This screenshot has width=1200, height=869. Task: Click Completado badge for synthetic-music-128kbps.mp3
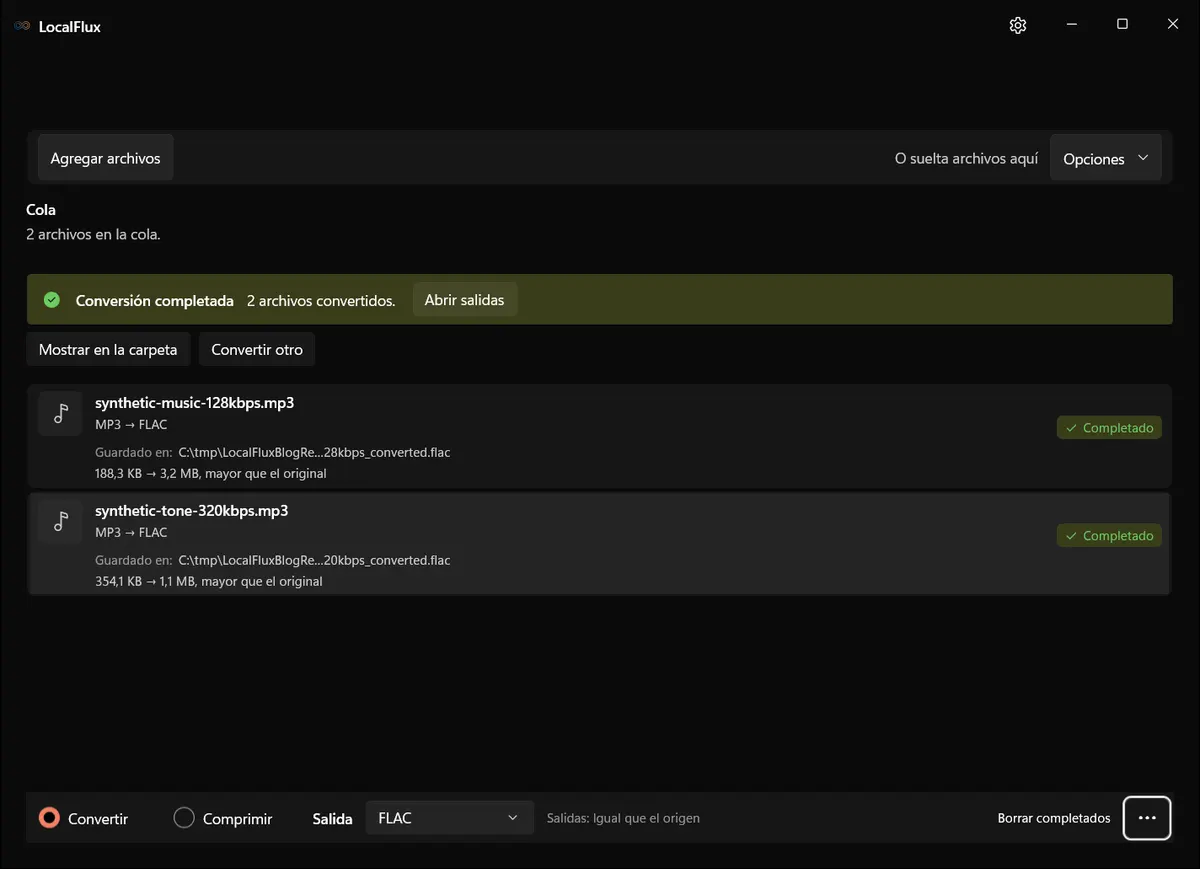[1109, 428]
